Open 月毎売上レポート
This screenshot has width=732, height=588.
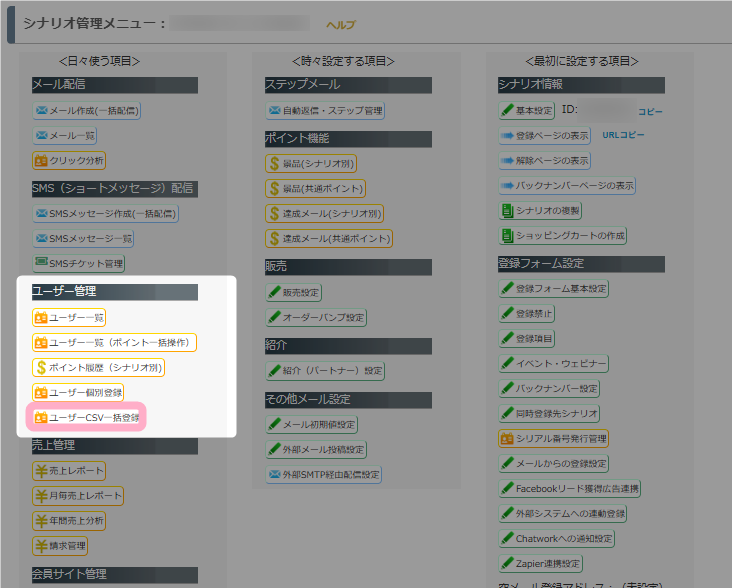click(x=78, y=496)
